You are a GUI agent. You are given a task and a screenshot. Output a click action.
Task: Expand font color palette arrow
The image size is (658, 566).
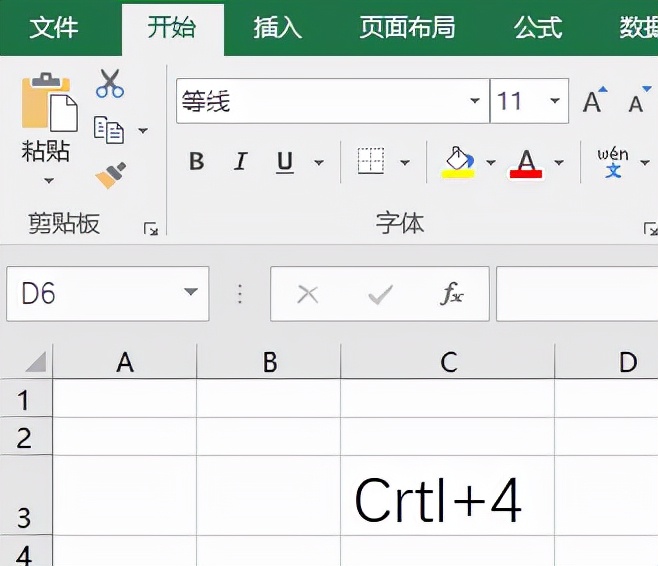pos(559,162)
